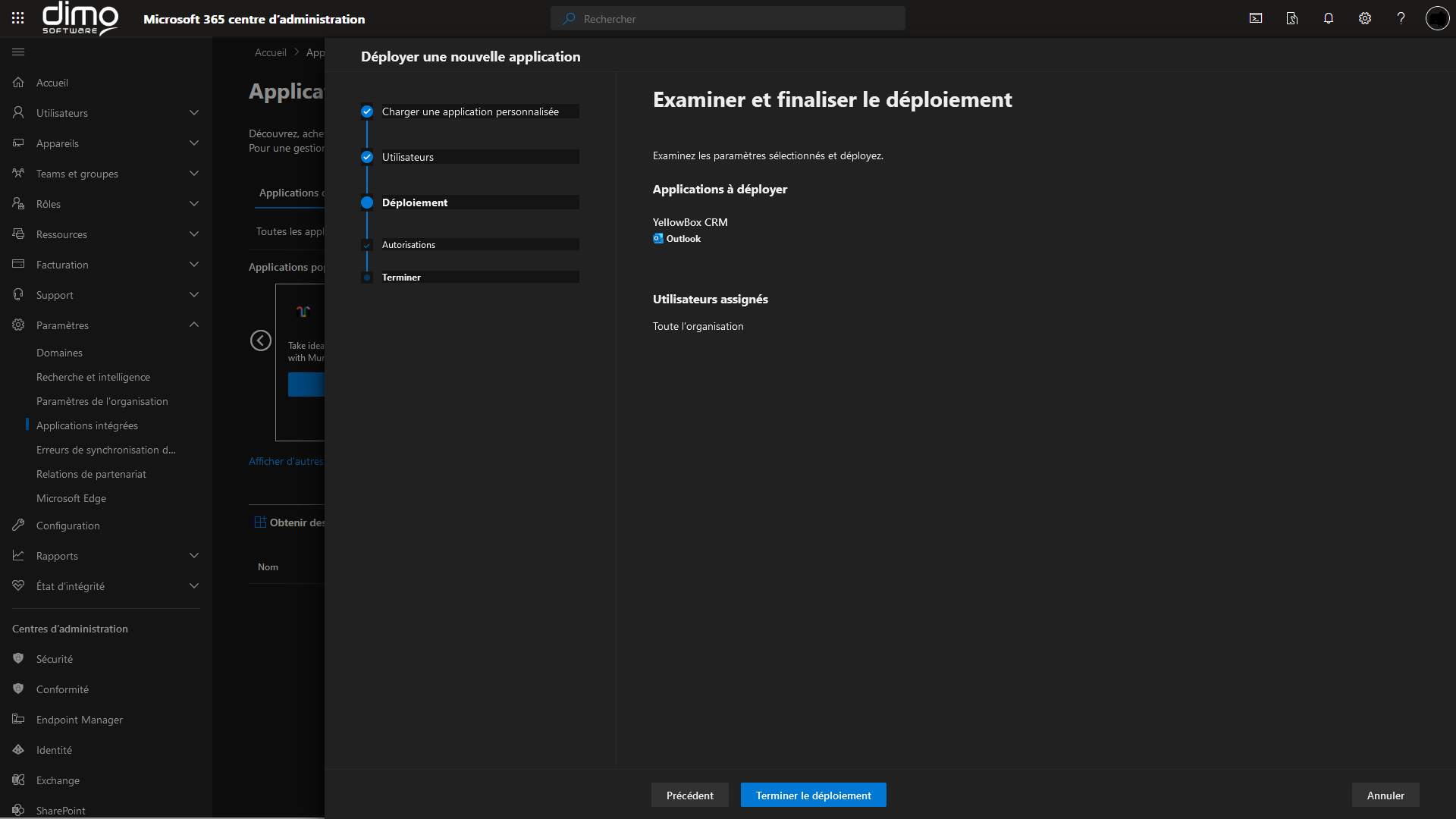
Task: Click the Précédent button
Action: click(689, 795)
